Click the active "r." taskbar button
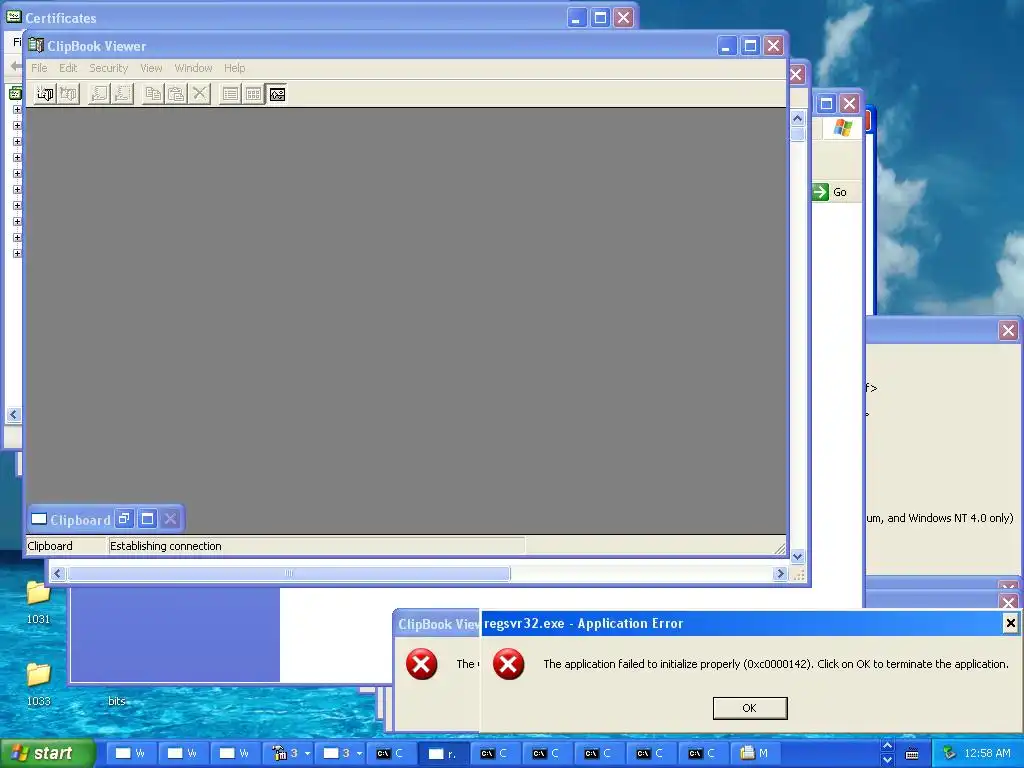Viewport: 1024px width, 768px height. coord(442,753)
